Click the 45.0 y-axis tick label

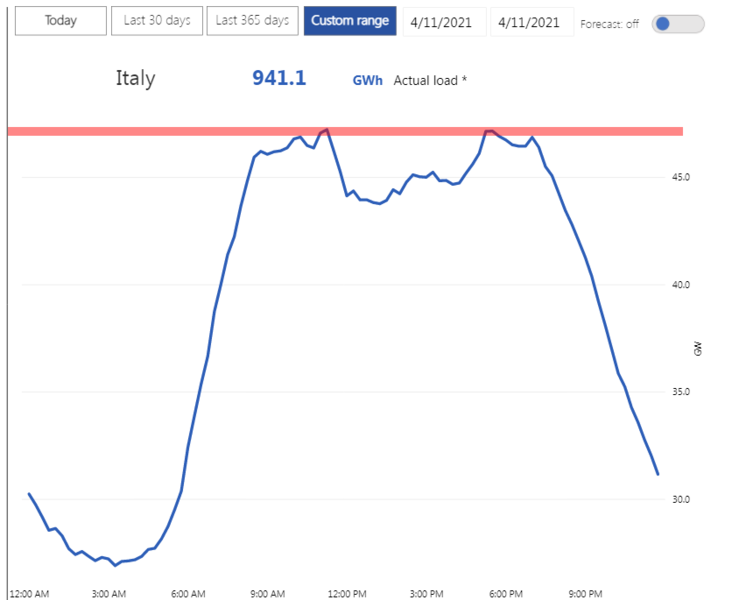(x=681, y=178)
